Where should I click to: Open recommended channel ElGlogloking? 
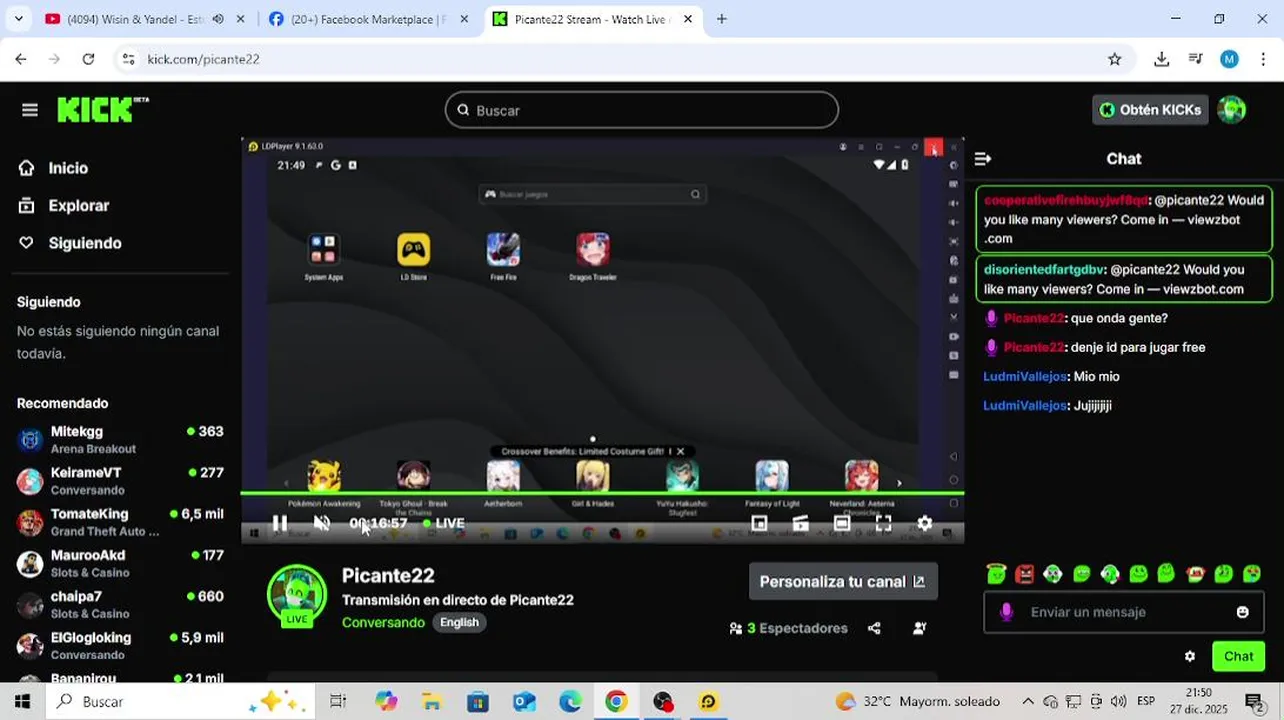[x=120, y=646]
